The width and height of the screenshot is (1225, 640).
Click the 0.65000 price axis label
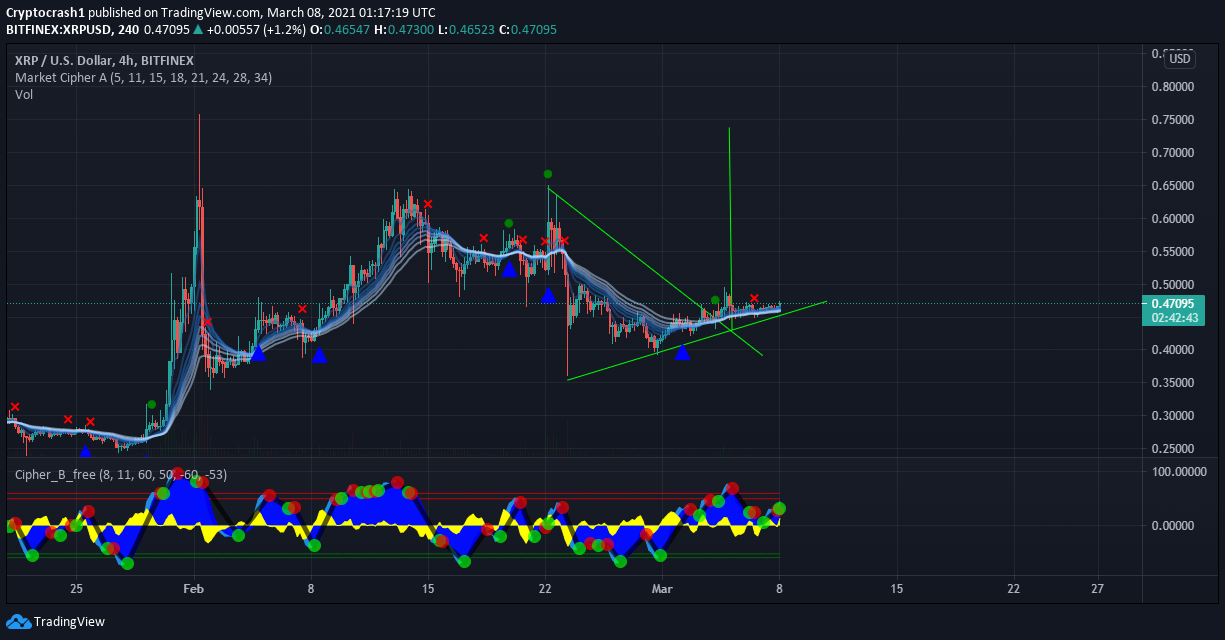(x=1172, y=186)
